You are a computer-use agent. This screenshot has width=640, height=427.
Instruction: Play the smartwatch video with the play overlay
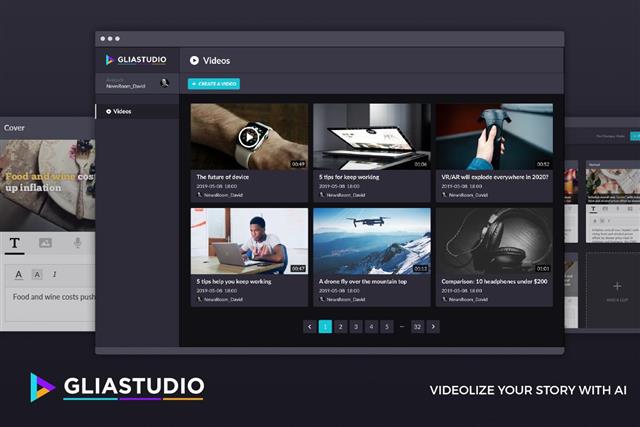click(249, 137)
